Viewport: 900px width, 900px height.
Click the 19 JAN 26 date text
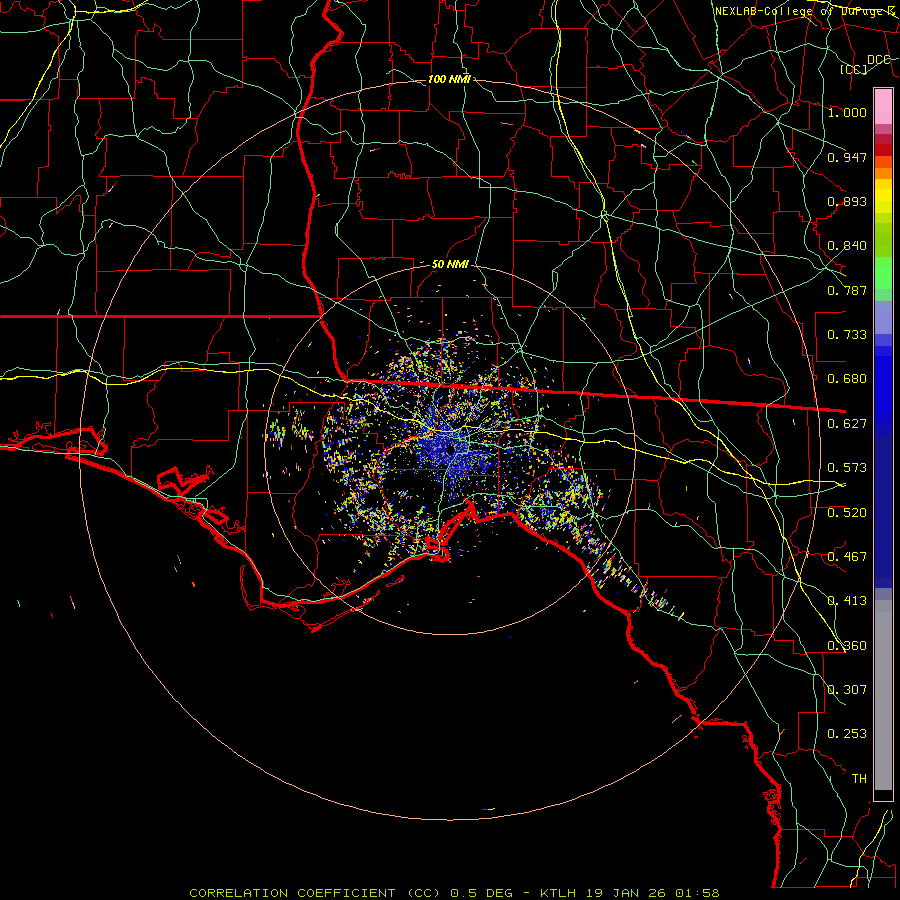626,893
